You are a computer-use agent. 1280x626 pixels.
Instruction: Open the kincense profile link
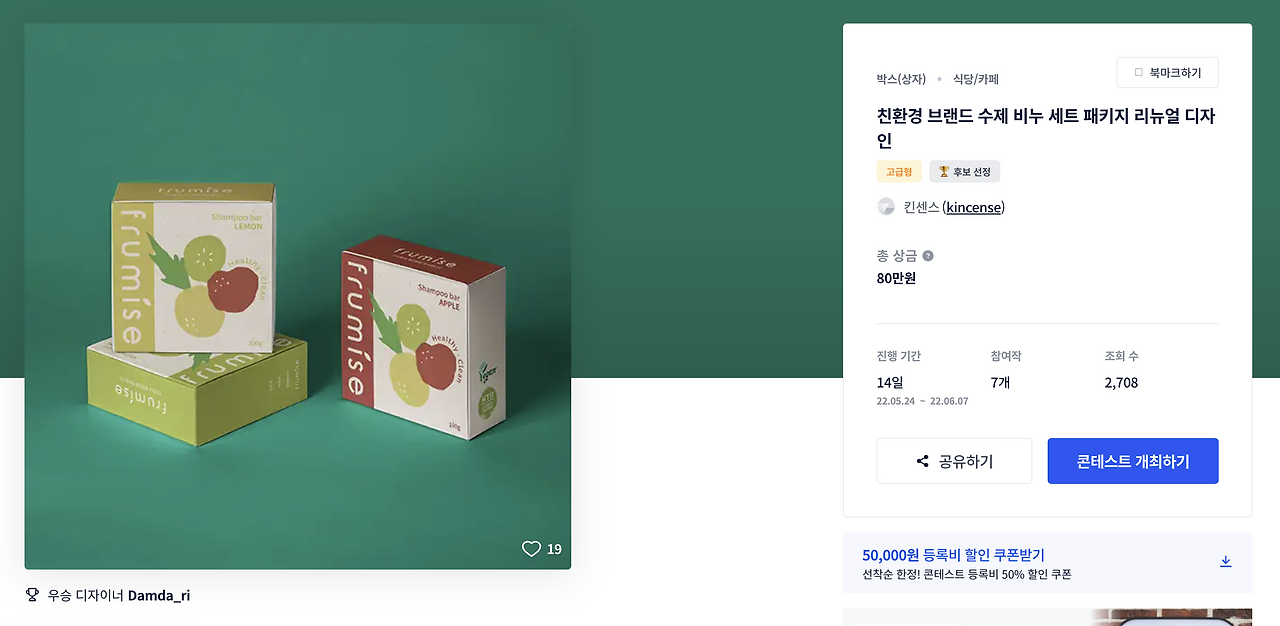[x=972, y=206]
